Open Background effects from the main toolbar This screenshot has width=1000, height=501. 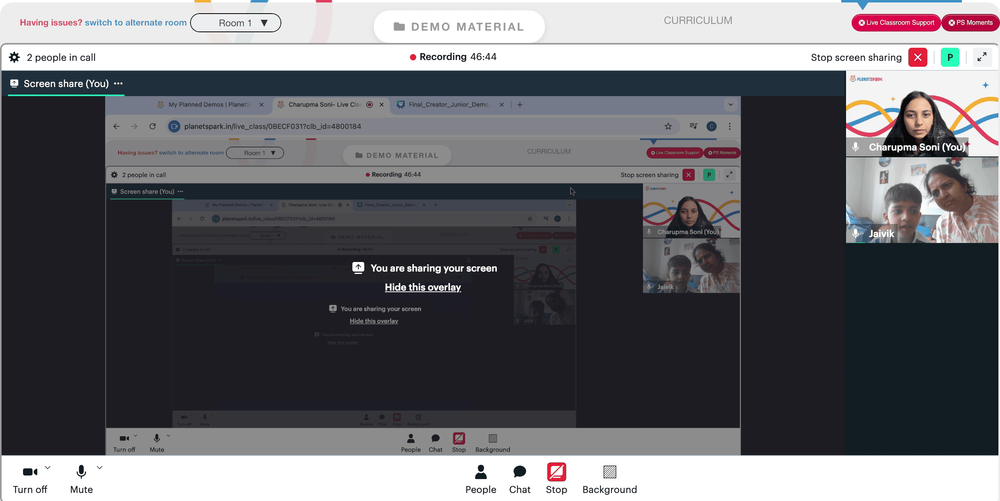tap(610, 479)
